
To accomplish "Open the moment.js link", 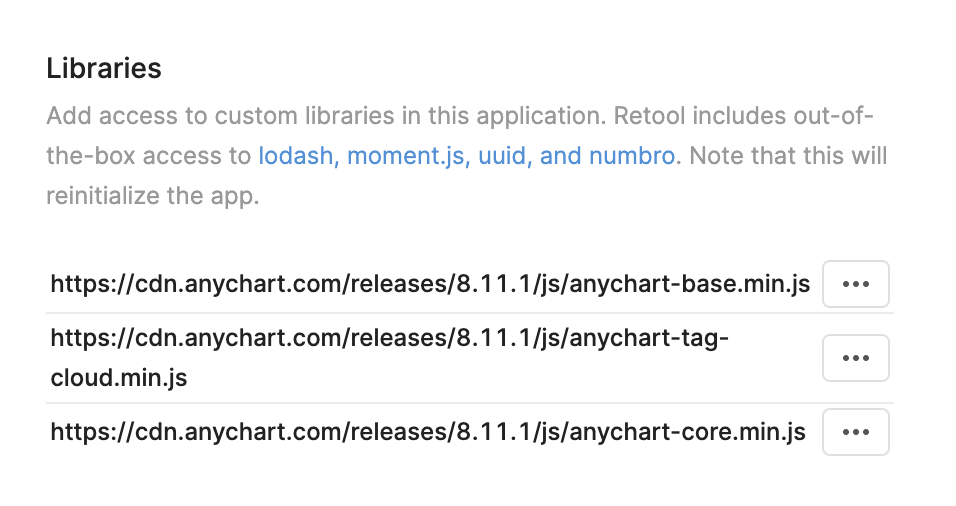I will [406, 156].
